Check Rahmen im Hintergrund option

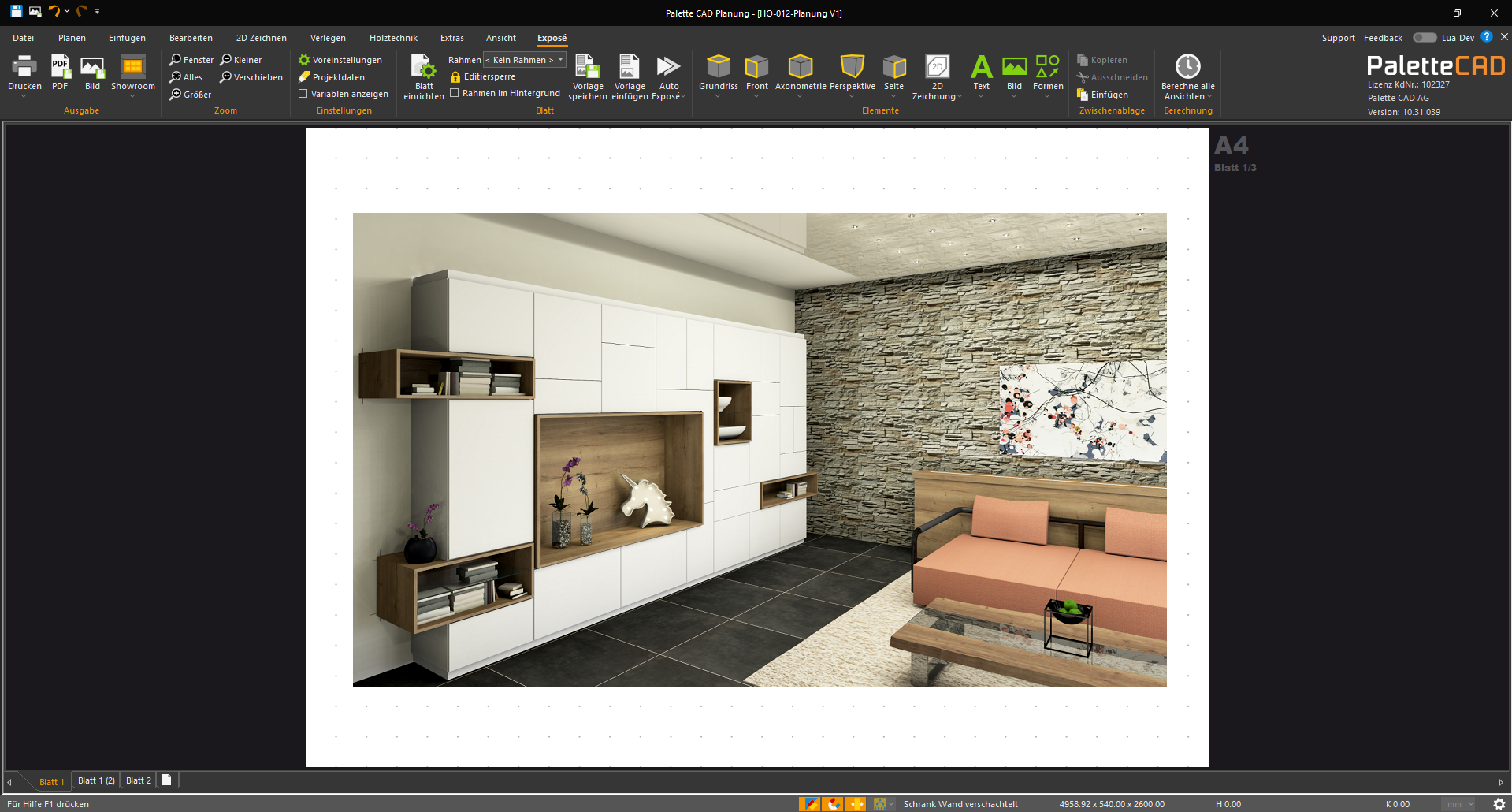point(455,93)
